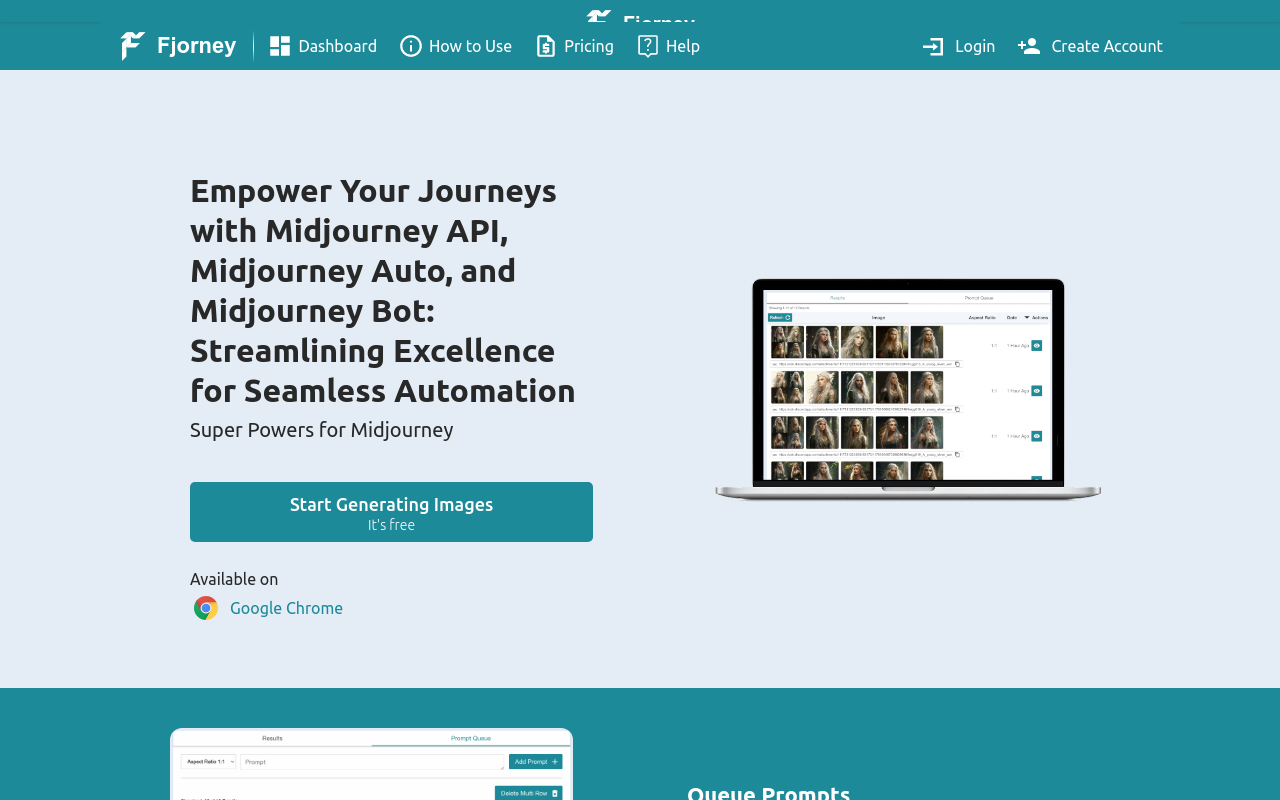Open the Google Chrome text link
Viewport: 1280px width, 800px height.
[286, 608]
